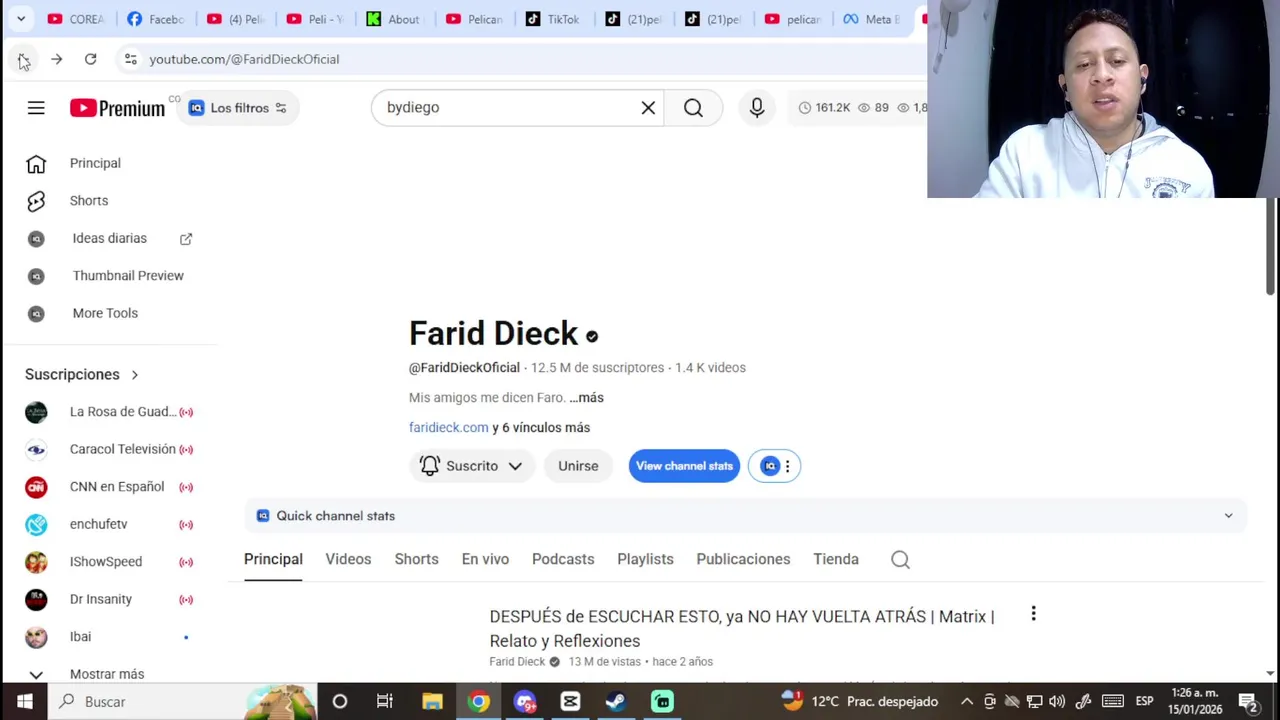1280x720 pixels.
Task: Click Steam icon on the taskbar
Action: (x=616, y=702)
